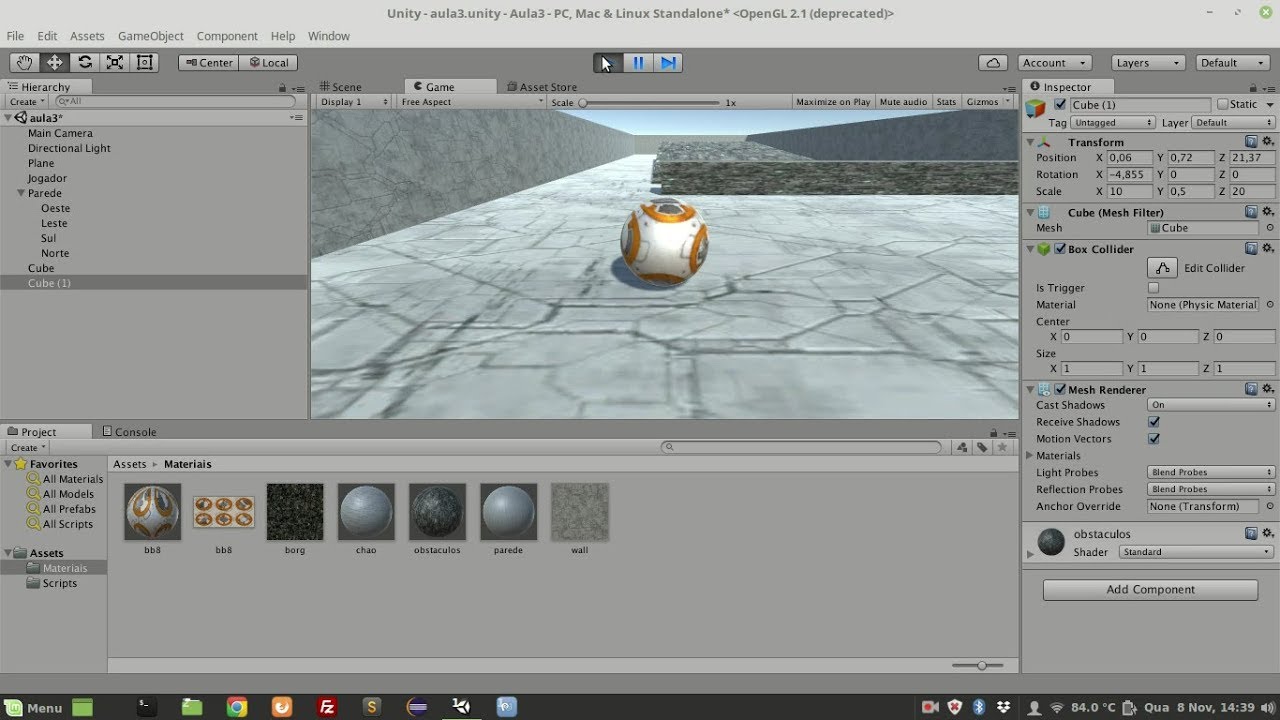Save the project search as favorite
Viewport: 1280px width, 720px height.
click(x=1002, y=448)
